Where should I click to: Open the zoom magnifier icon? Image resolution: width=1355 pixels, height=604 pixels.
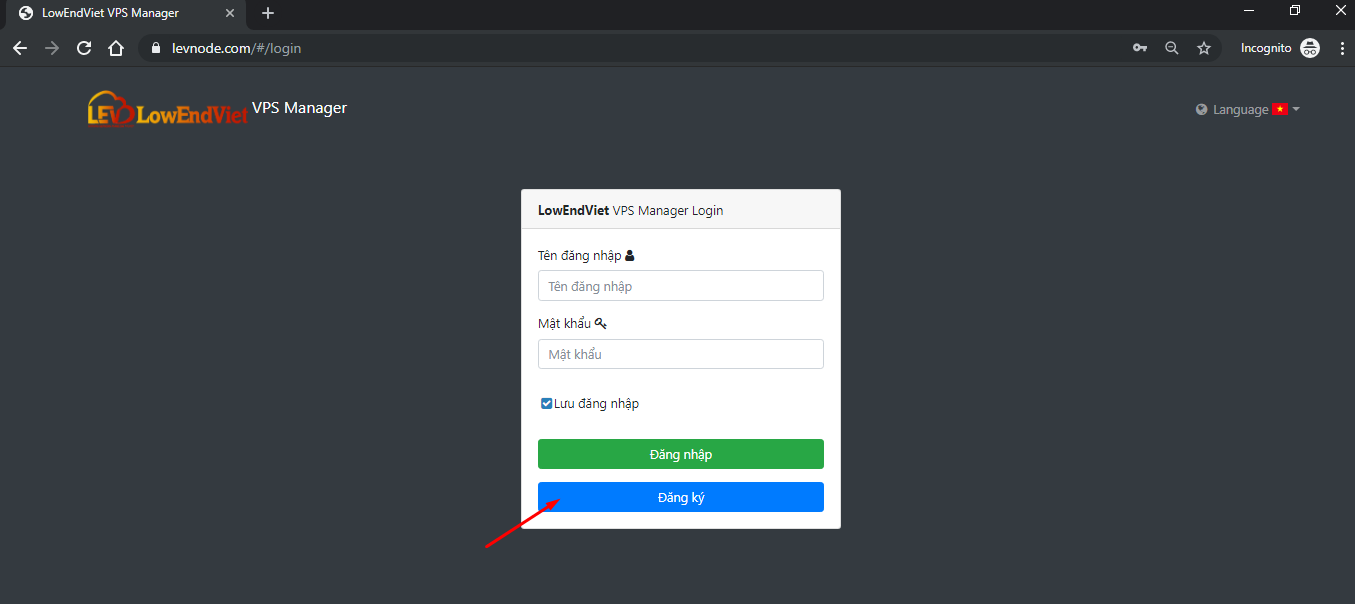point(1172,48)
